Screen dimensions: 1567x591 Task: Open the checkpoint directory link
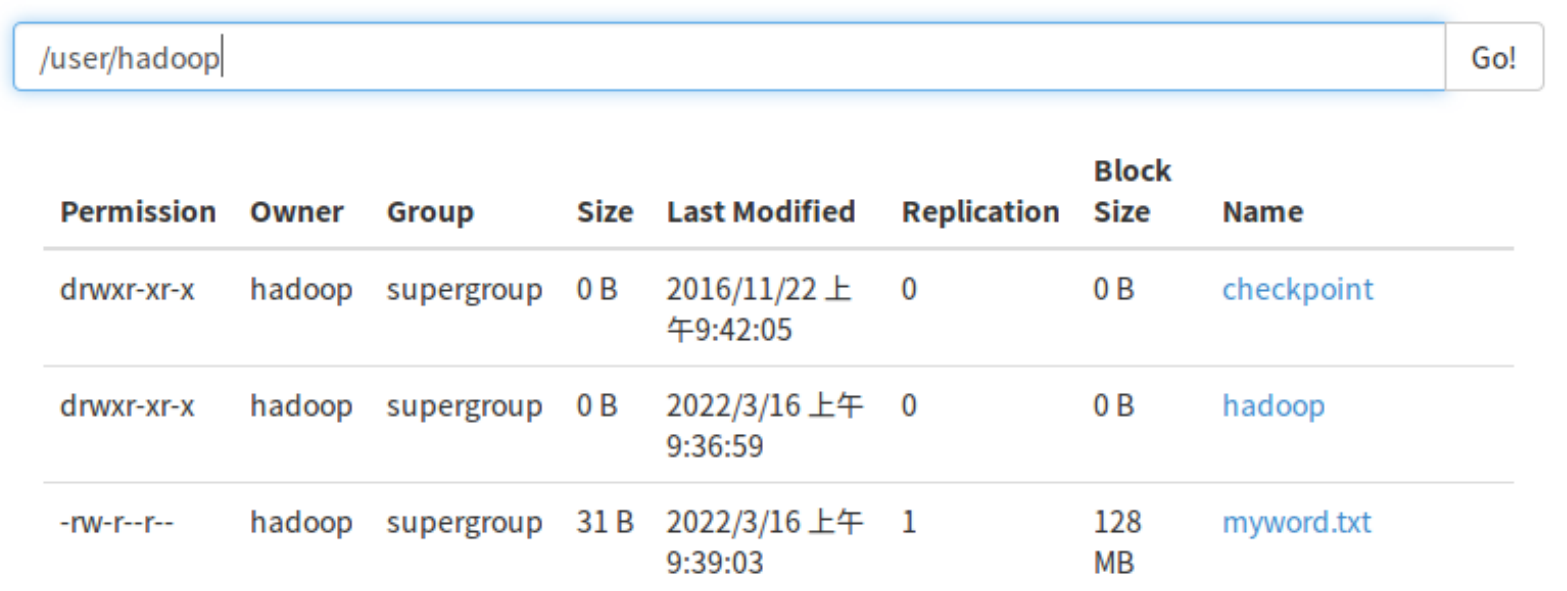pyautogui.click(x=1297, y=289)
